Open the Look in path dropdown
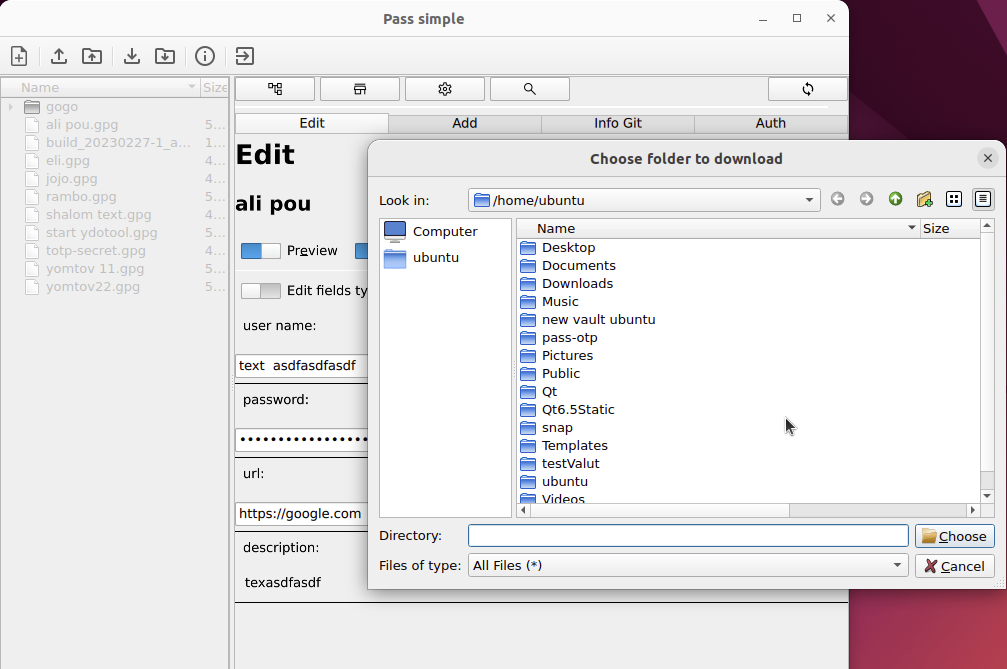This screenshot has height=669, width=1007. click(x=809, y=200)
